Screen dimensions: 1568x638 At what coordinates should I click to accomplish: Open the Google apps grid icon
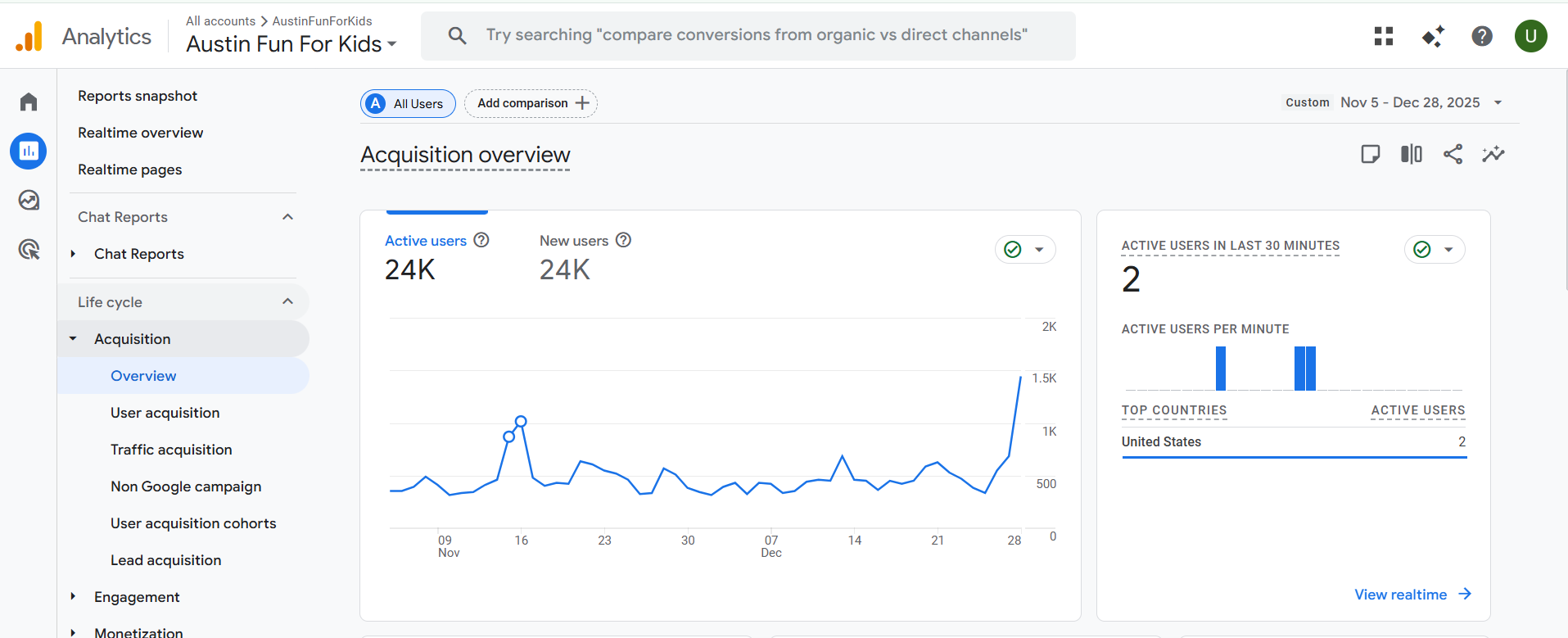(1384, 36)
